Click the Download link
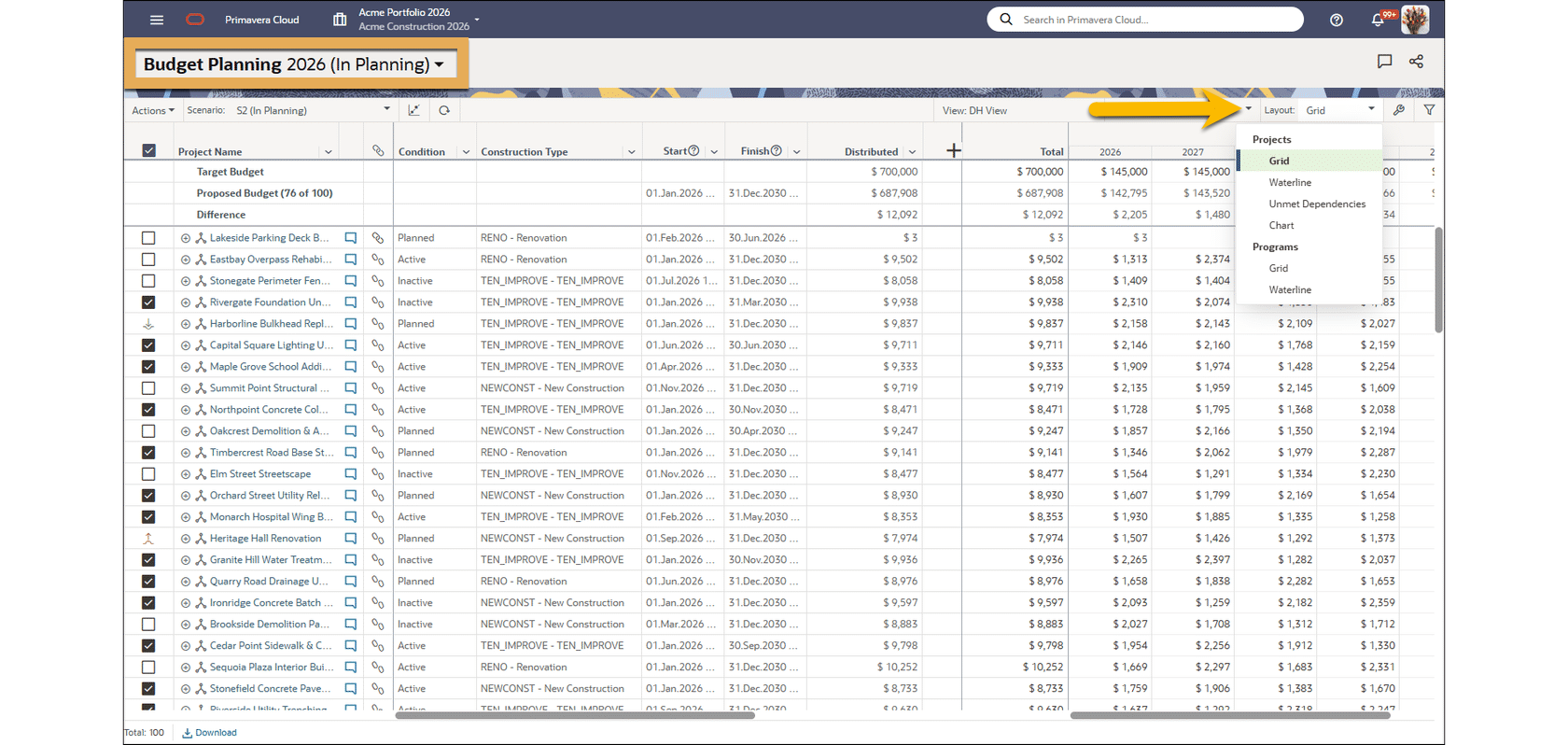Screen dimensions: 1568x745 [x=216, y=733]
